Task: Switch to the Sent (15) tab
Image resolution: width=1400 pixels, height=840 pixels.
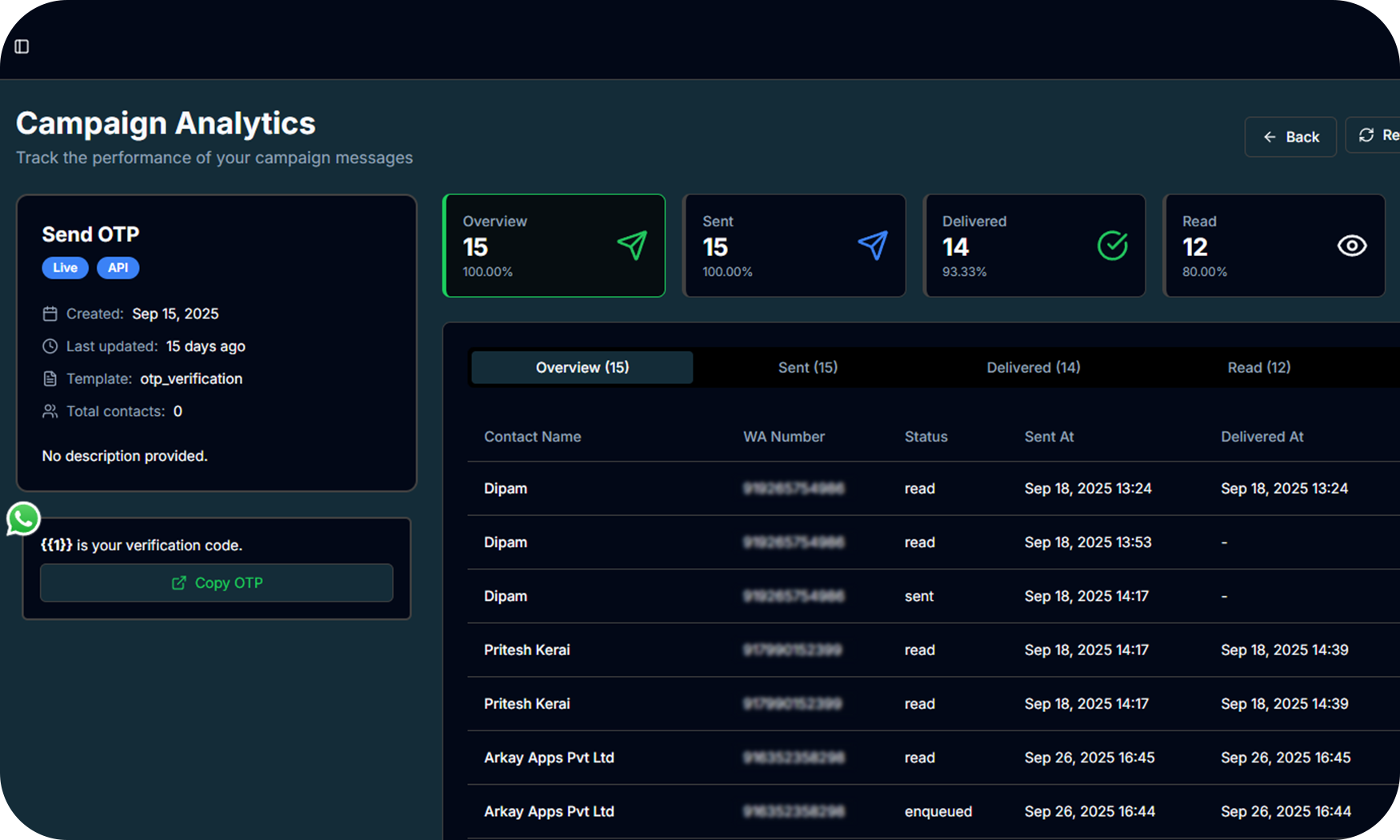Action: [807, 367]
